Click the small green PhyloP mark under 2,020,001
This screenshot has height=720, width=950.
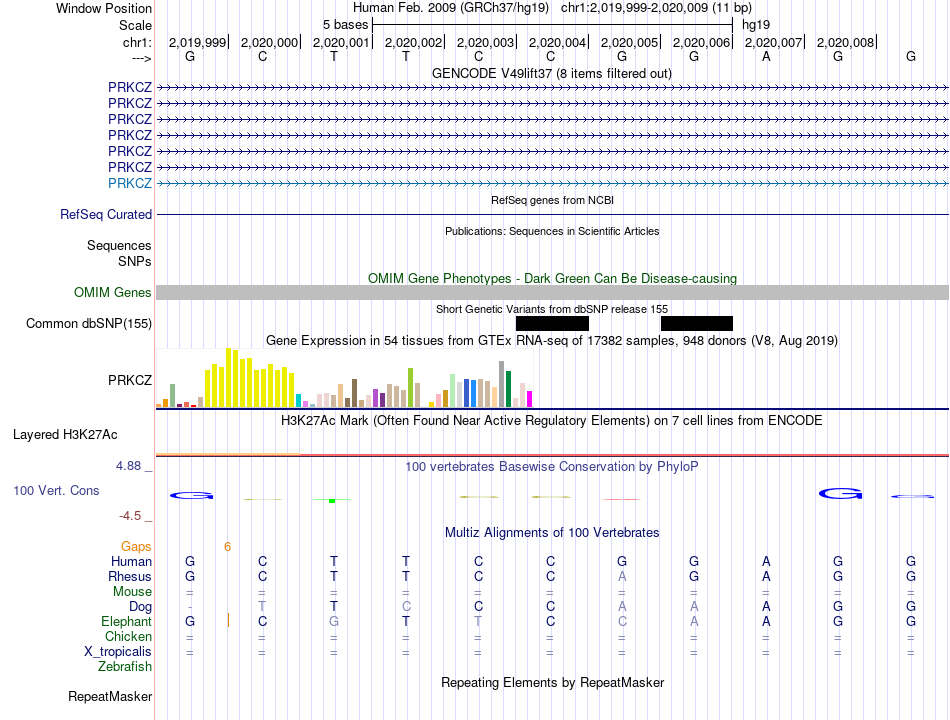(332, 500)
